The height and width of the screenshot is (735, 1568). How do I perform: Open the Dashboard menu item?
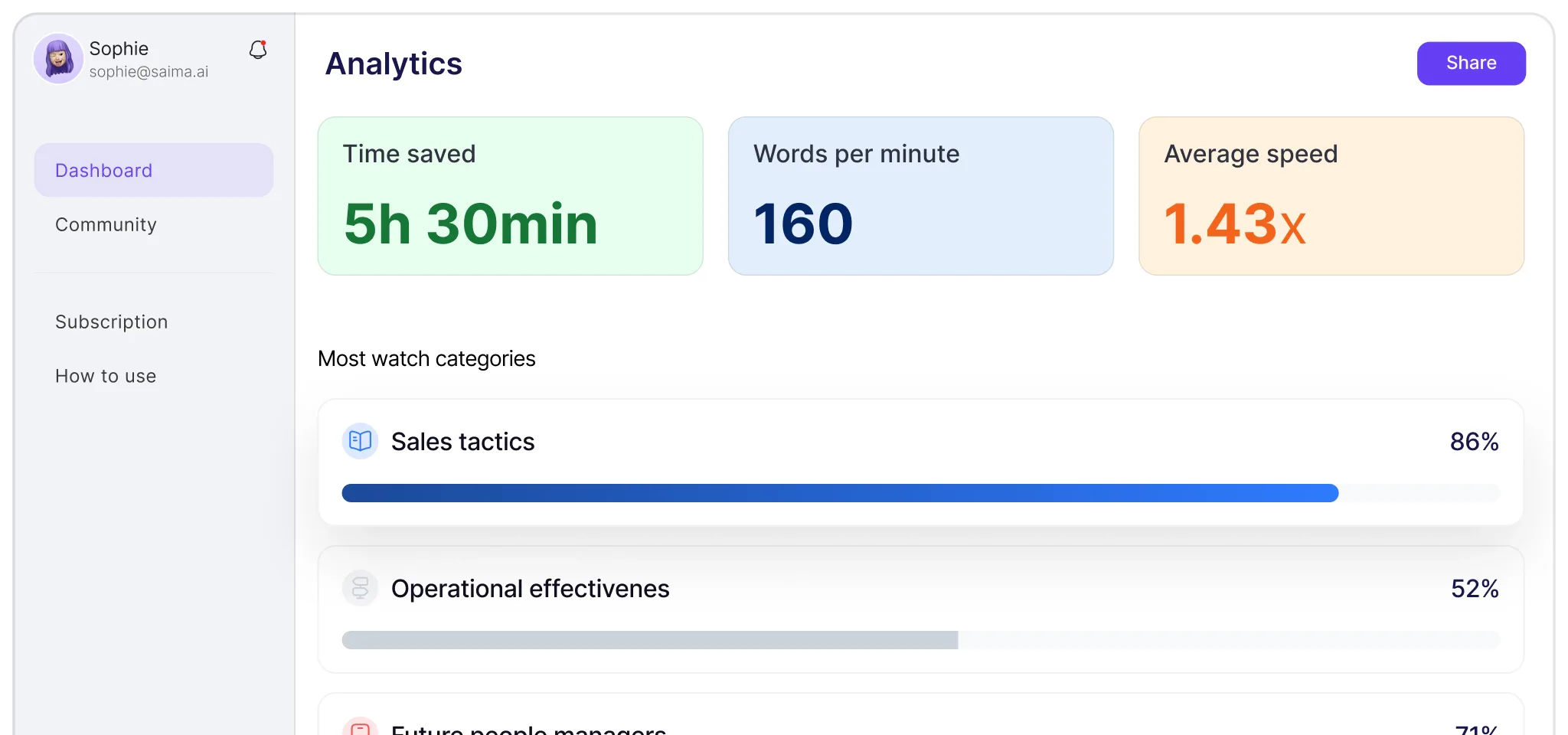pyautogui.click(x=154, y=170)
